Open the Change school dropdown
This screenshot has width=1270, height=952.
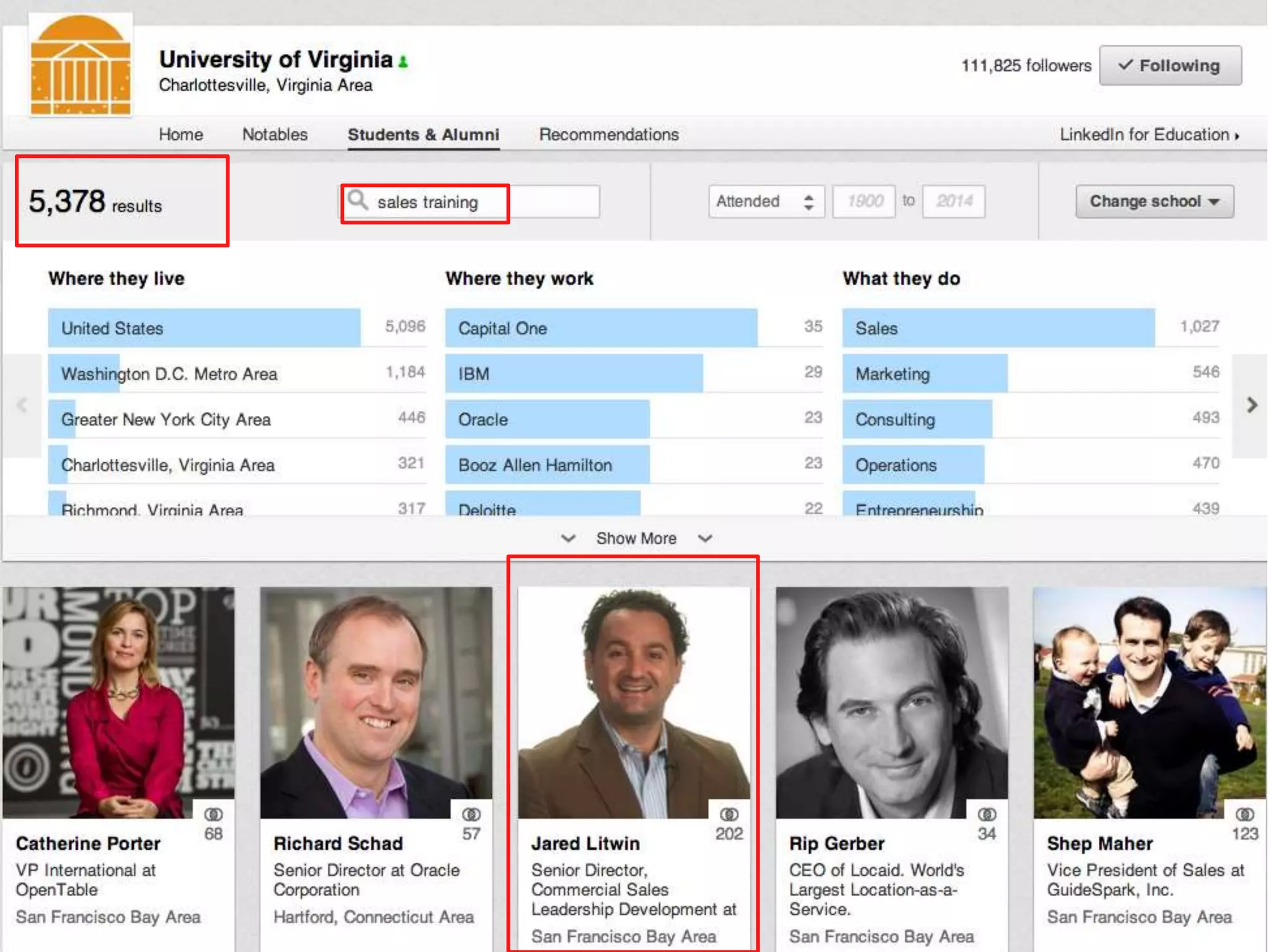point(1154,201)
